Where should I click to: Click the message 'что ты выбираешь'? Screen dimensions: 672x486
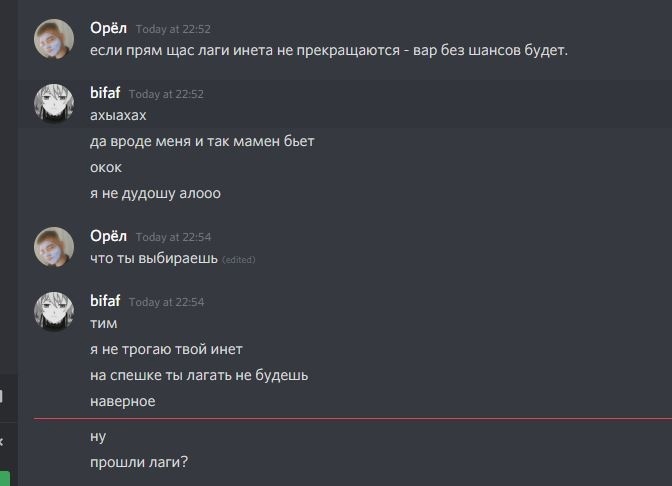click(x=153, y=259)
